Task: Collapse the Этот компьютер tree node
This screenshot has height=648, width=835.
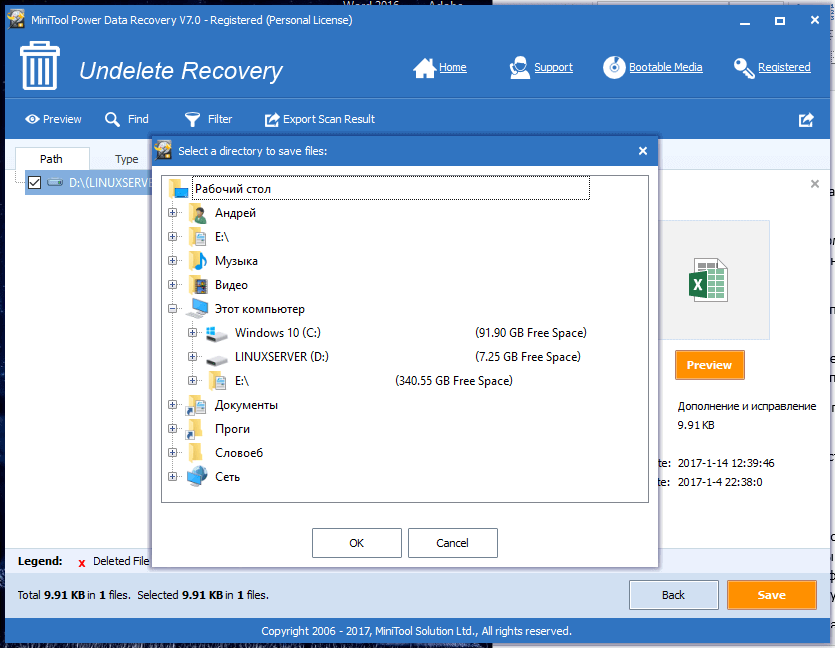Action: click(173, 309)
